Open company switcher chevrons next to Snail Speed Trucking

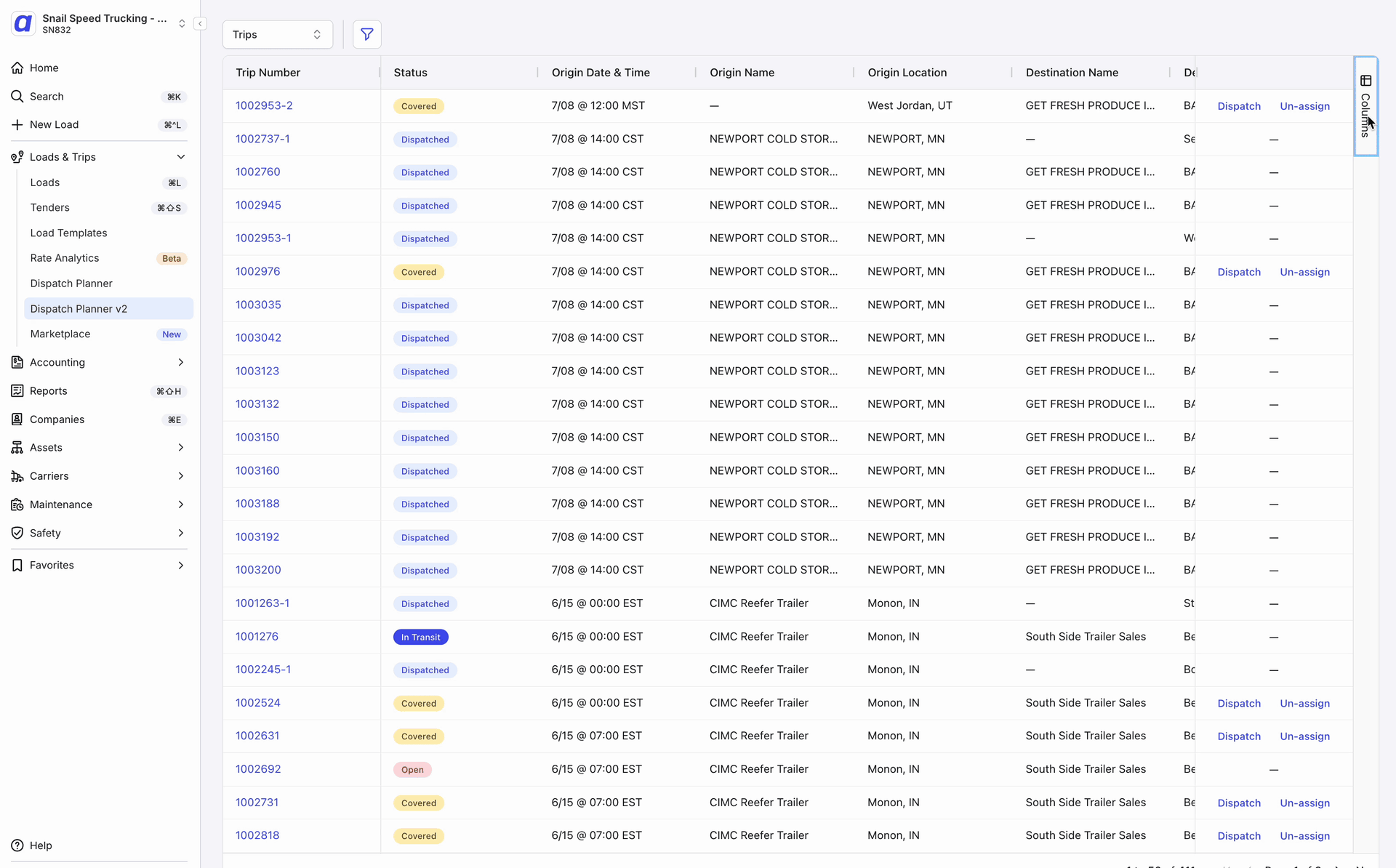[x=182, y=24]
